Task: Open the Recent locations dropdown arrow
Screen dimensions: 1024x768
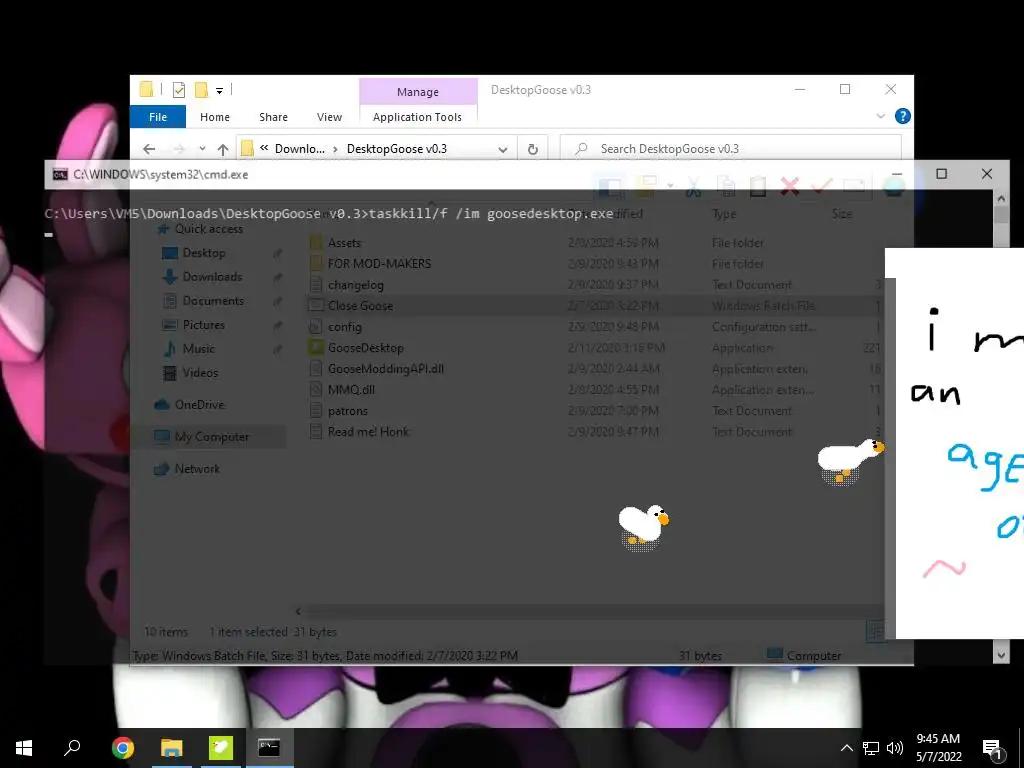Action: (202, 149)
